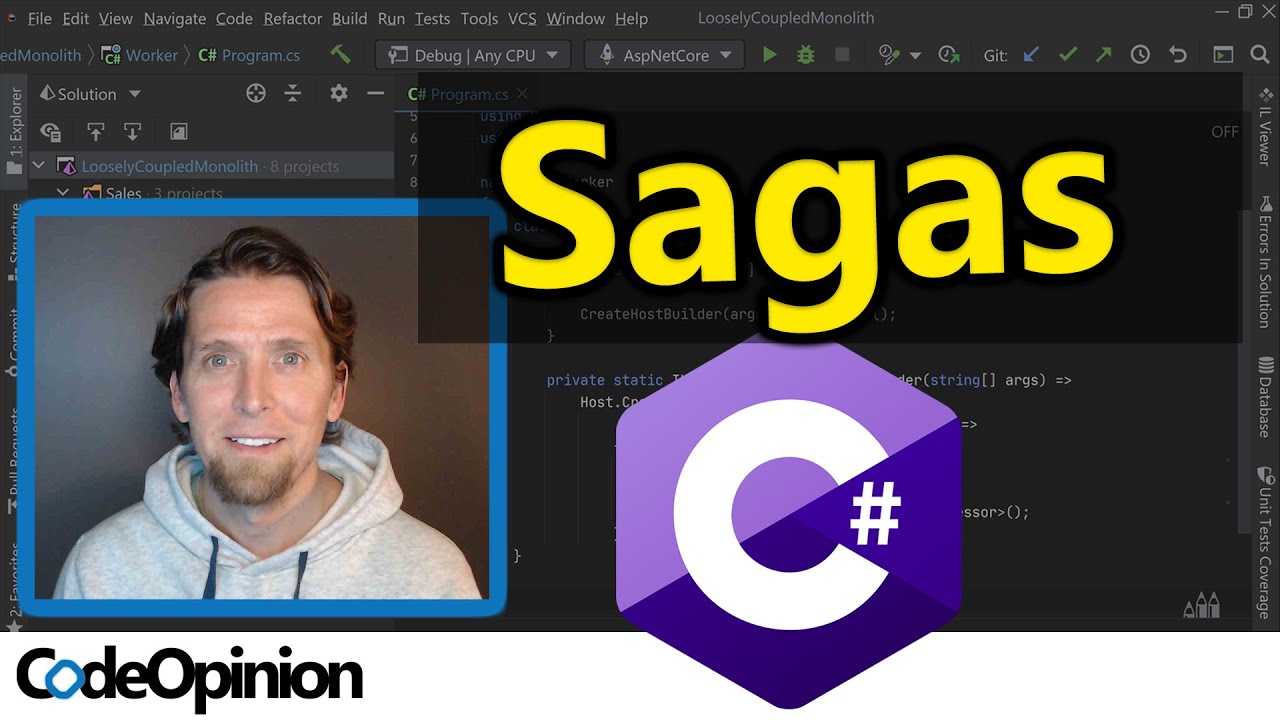Open the dropdown arrow next to the profiler icon
This screenshot has height=720, width=1280.
click(915, 56)
